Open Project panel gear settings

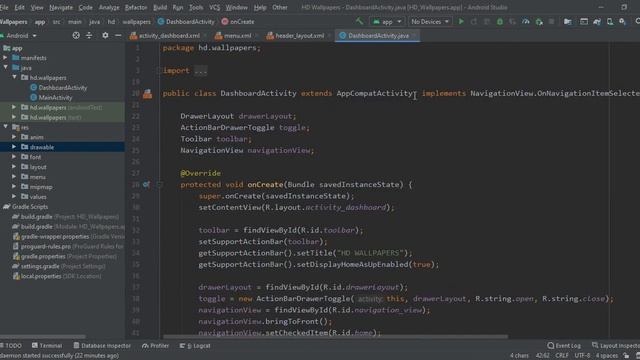point(105,36)
